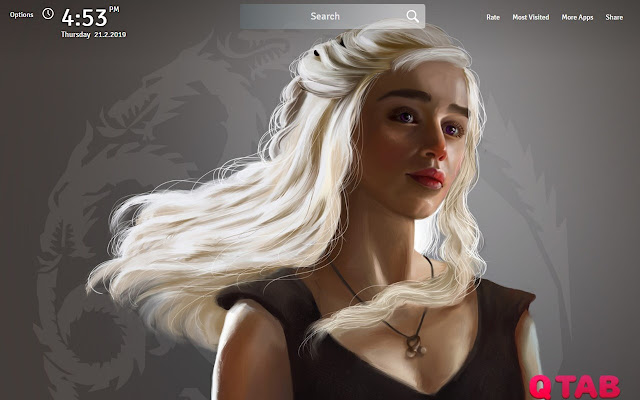Click the Share link
Viewport: 640px width, 400px height.
click(614, 17)
